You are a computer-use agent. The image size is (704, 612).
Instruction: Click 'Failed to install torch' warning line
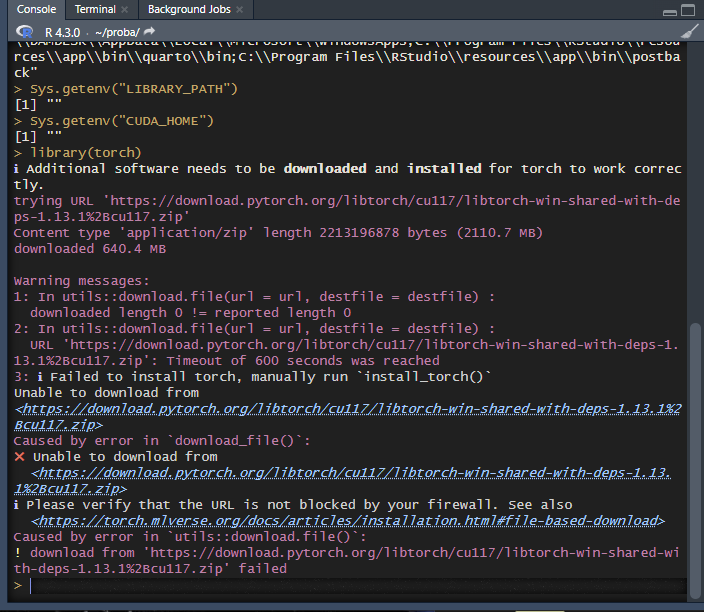point(253,377)
